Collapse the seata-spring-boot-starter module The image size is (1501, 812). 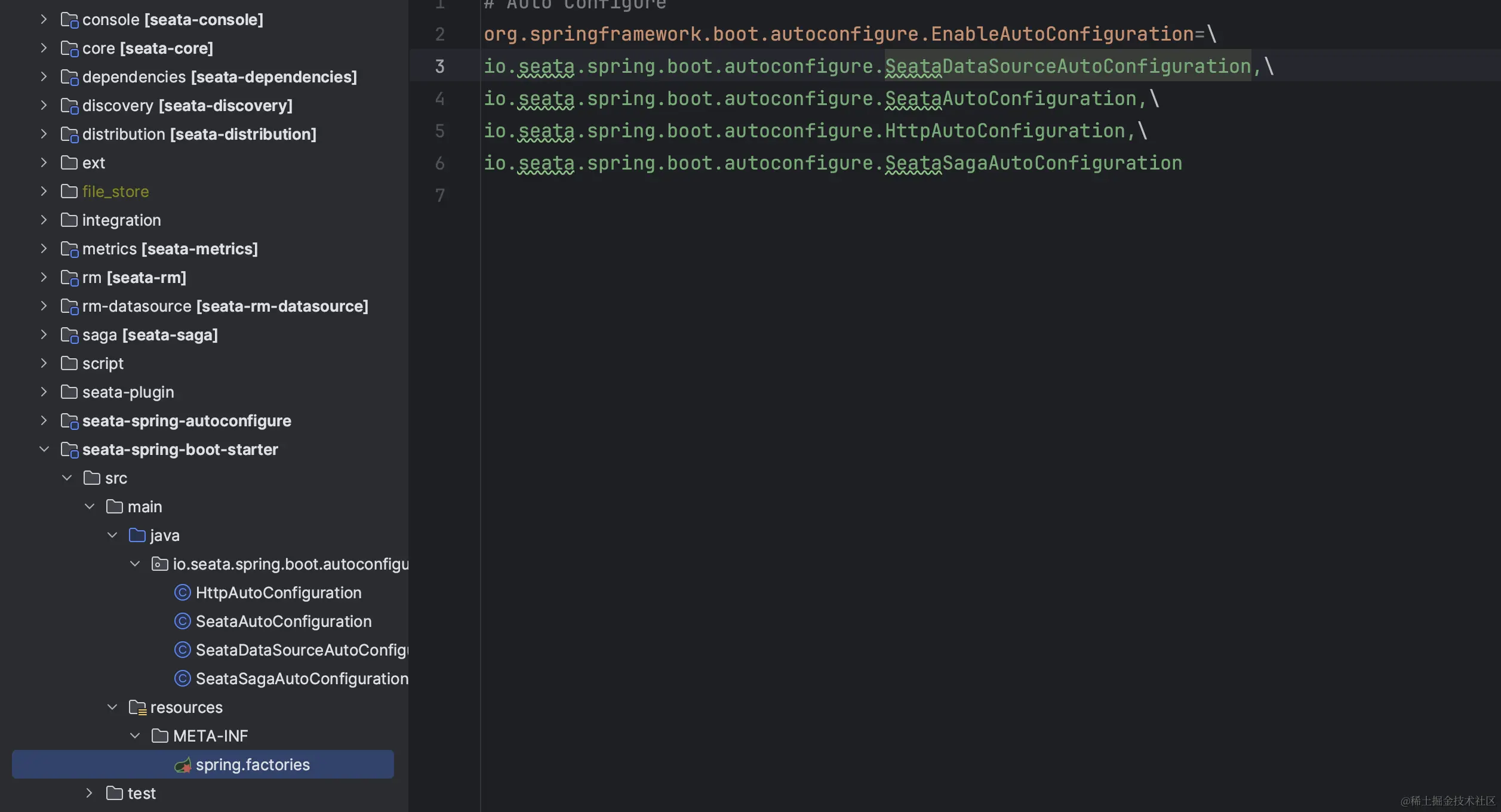pyautogui.click(x=44, y=449)
